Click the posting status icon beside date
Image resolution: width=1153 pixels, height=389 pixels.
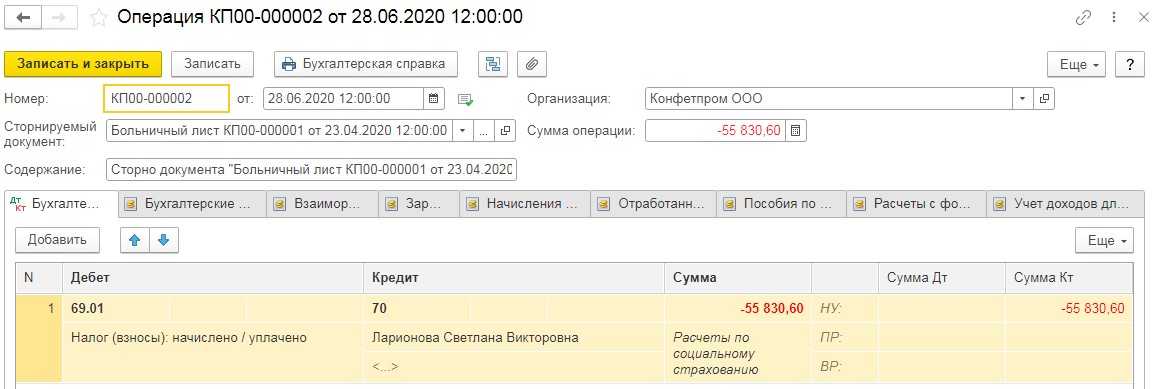tap(464, 99)
